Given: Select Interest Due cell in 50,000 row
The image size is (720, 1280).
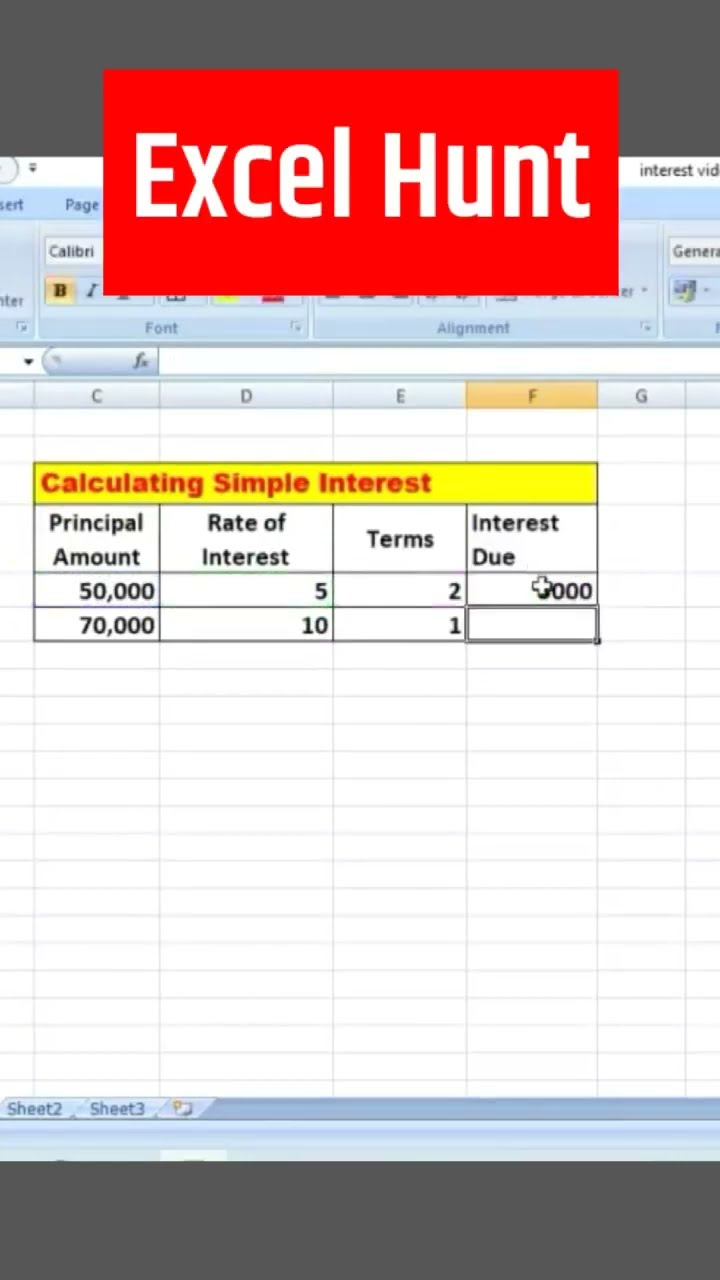Looking at the screenshot, I should [x=532, y=591].
